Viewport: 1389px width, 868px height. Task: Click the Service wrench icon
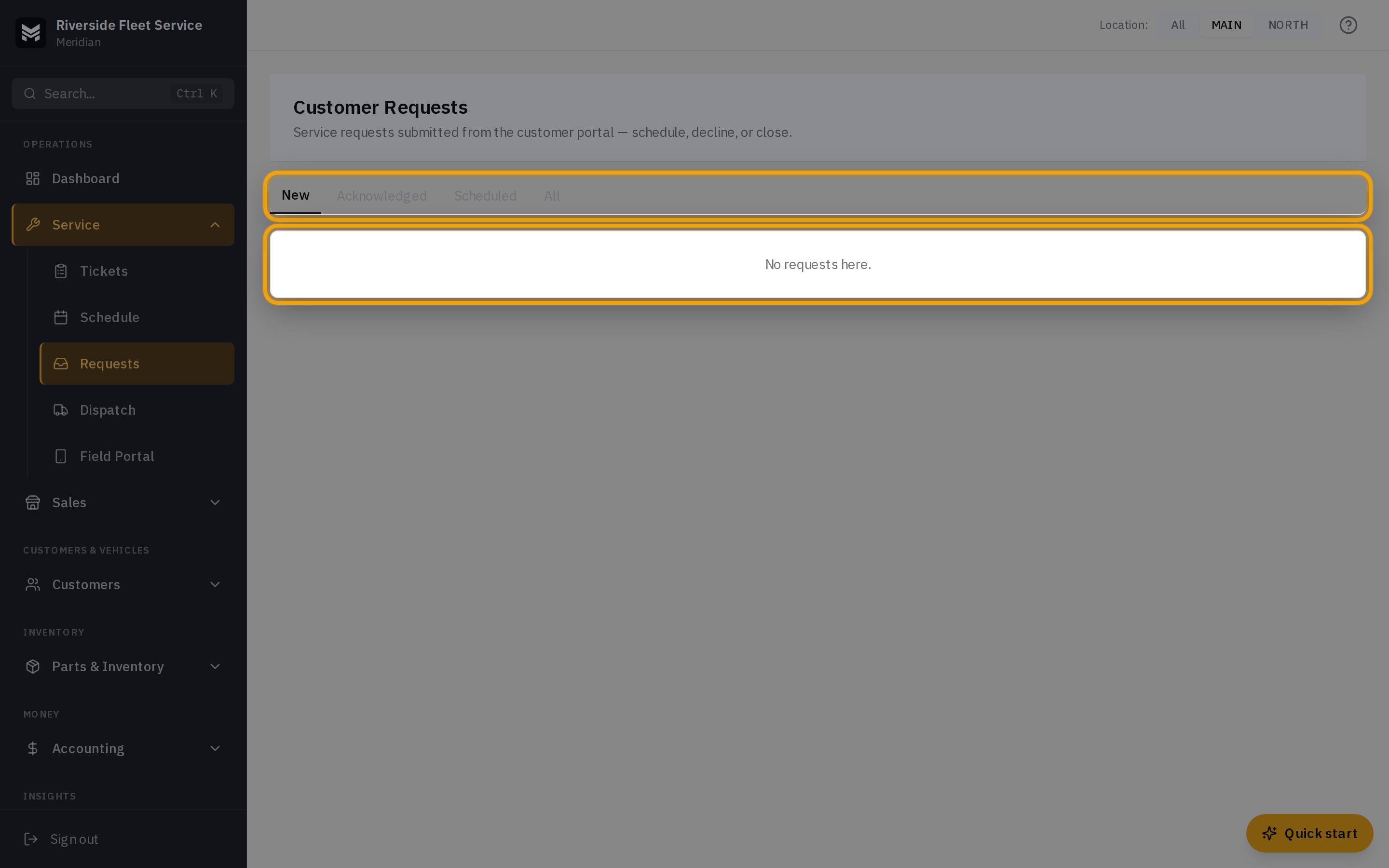(33, 224)
